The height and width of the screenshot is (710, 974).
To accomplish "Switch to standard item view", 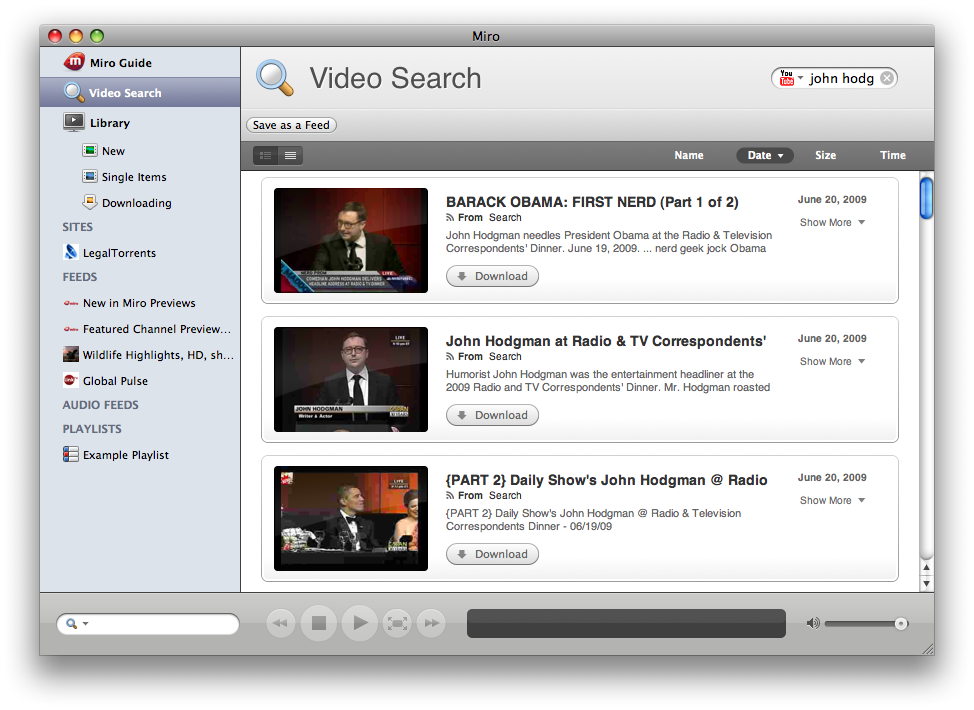I will pyautogui.click(x=266, y=155).
